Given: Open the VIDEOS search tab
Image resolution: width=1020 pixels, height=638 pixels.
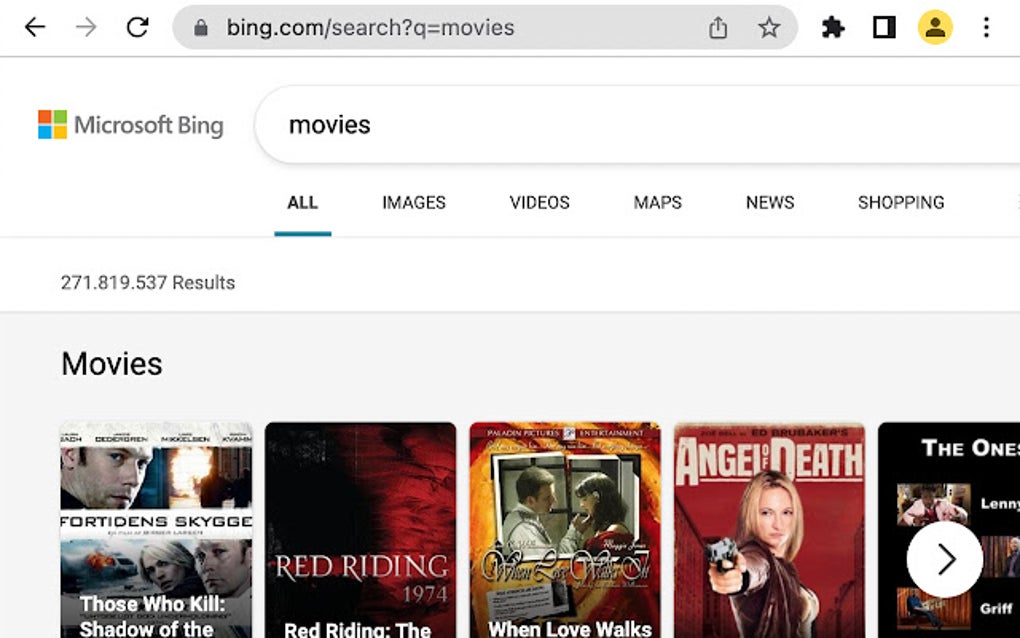Looking at the screenshot, I should [x=539, y=203].
